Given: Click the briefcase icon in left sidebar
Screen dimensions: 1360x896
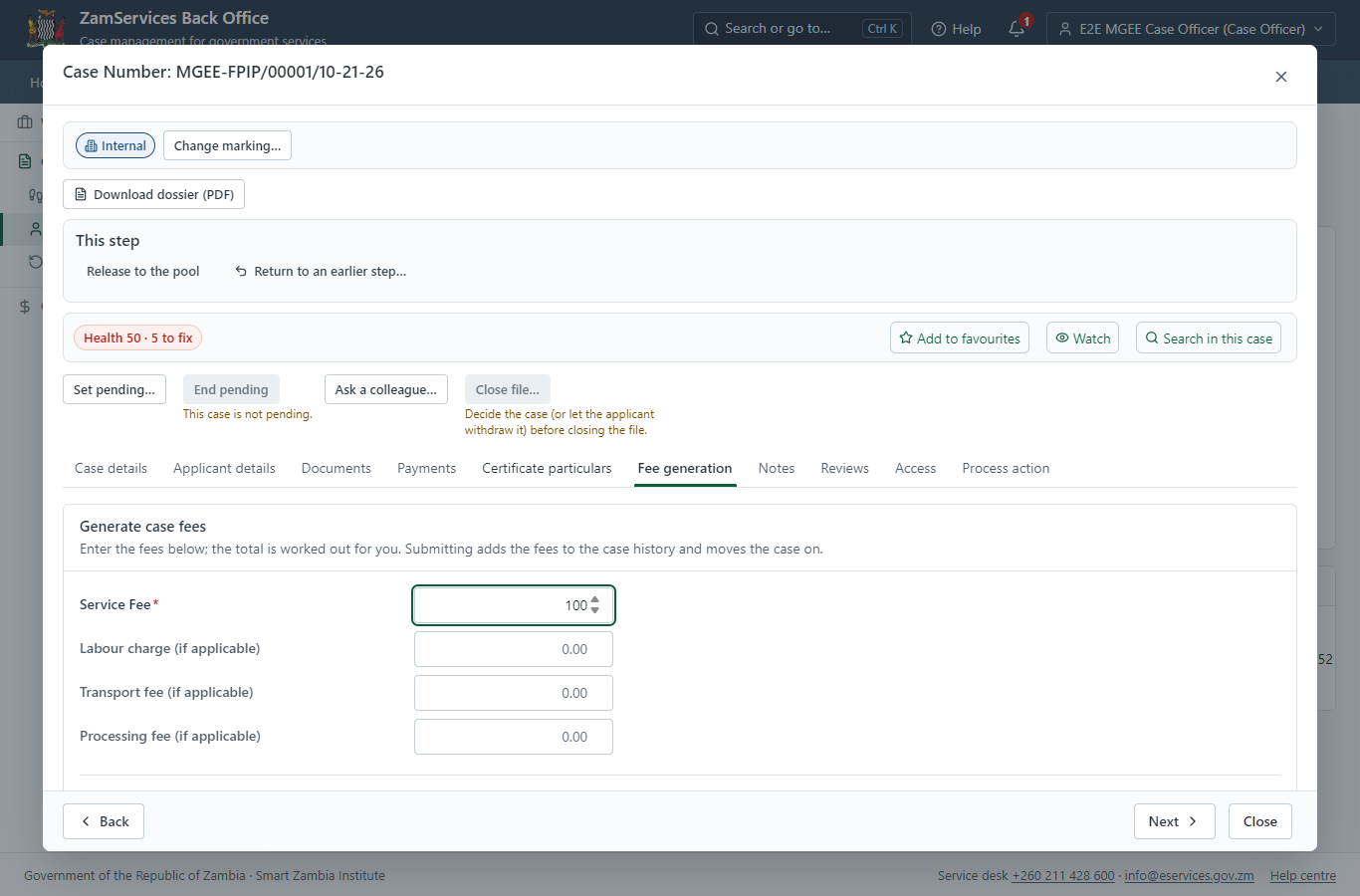Looking at the screenshot, I should (25, 122).
